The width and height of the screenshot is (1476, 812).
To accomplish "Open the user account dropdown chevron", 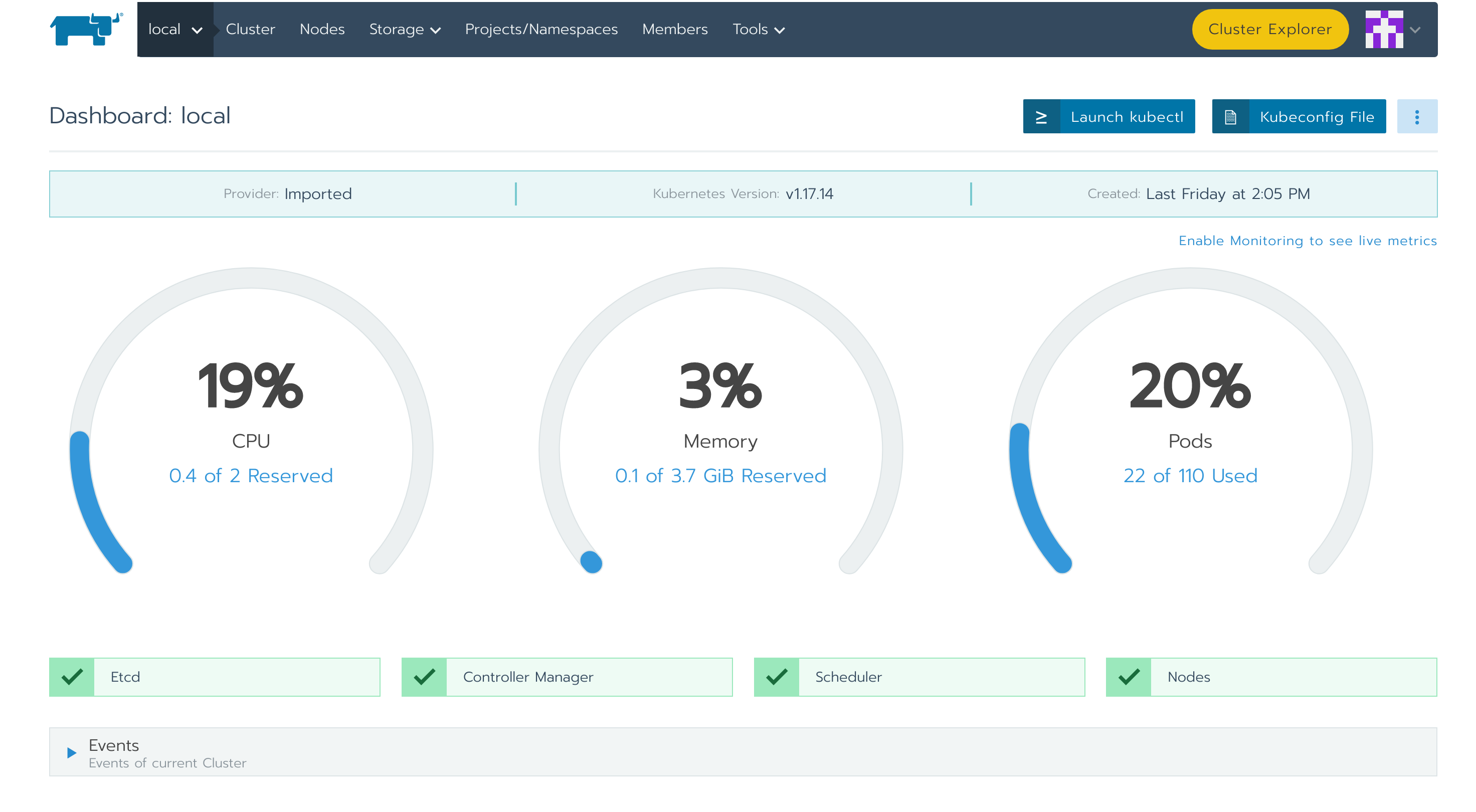I will tap(1415, 30).
